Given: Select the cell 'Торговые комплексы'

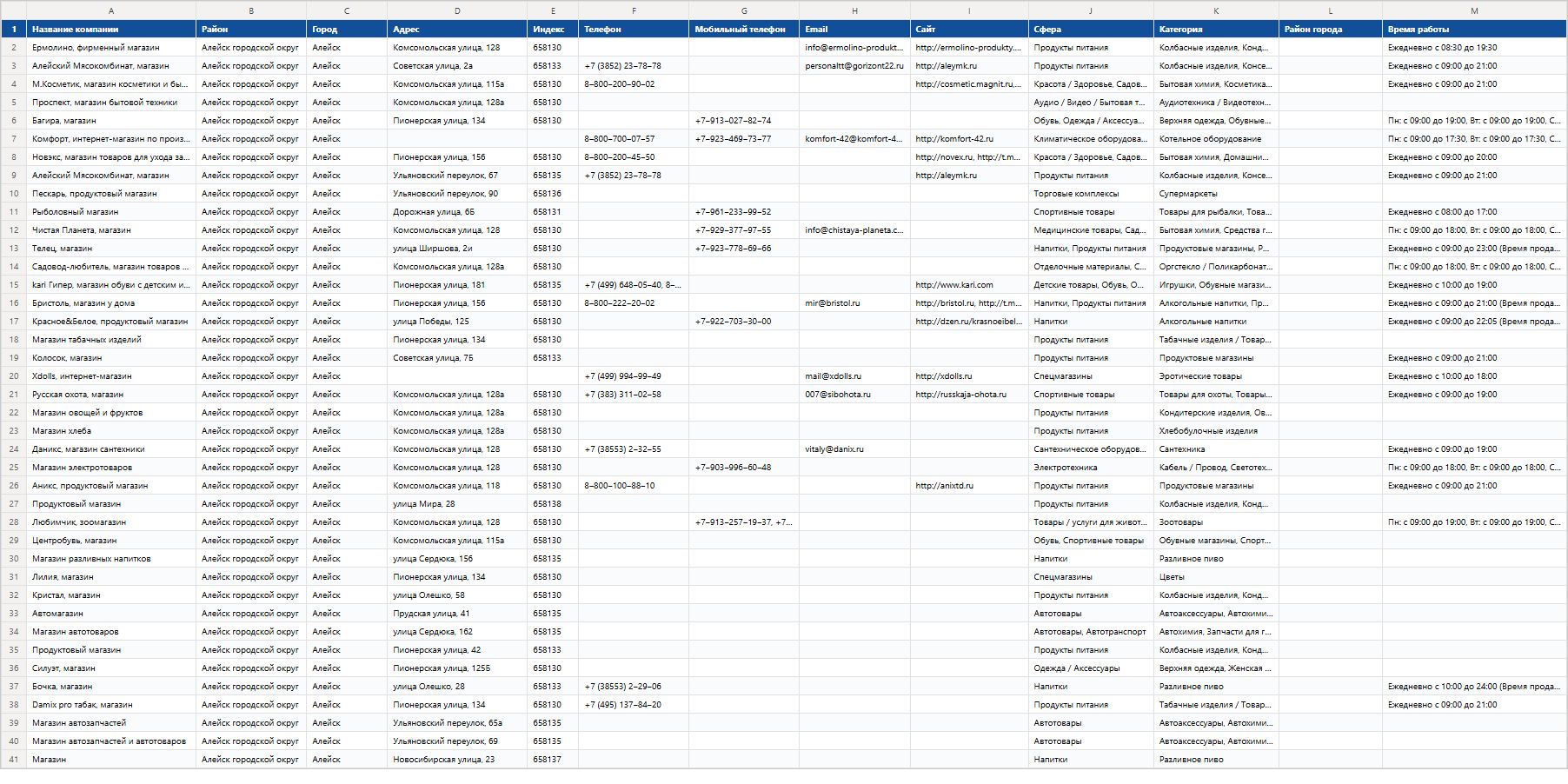Looking at the screenshot, I should coord(1091,194).
